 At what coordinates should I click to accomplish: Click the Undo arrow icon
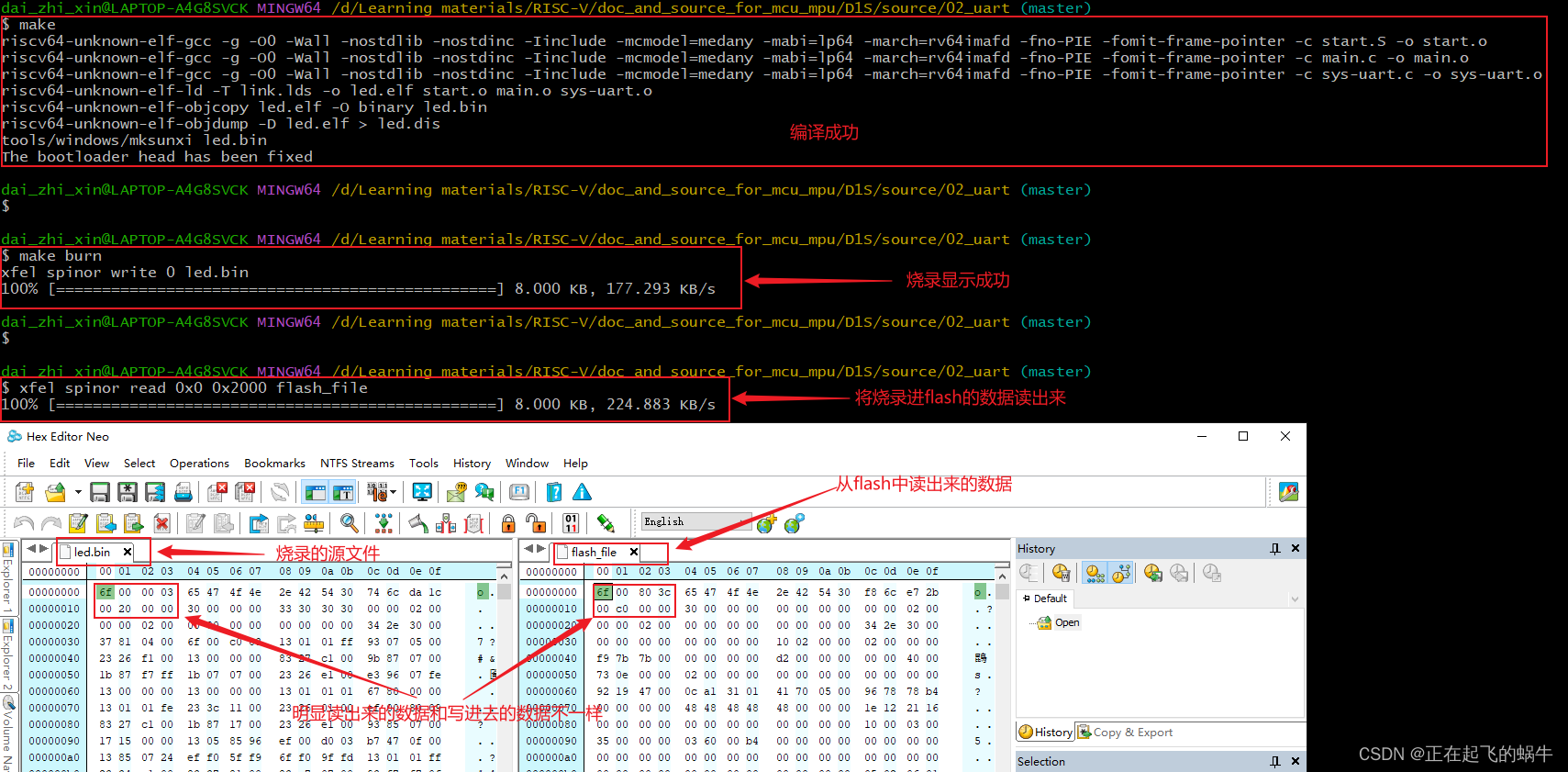(24, 523)
